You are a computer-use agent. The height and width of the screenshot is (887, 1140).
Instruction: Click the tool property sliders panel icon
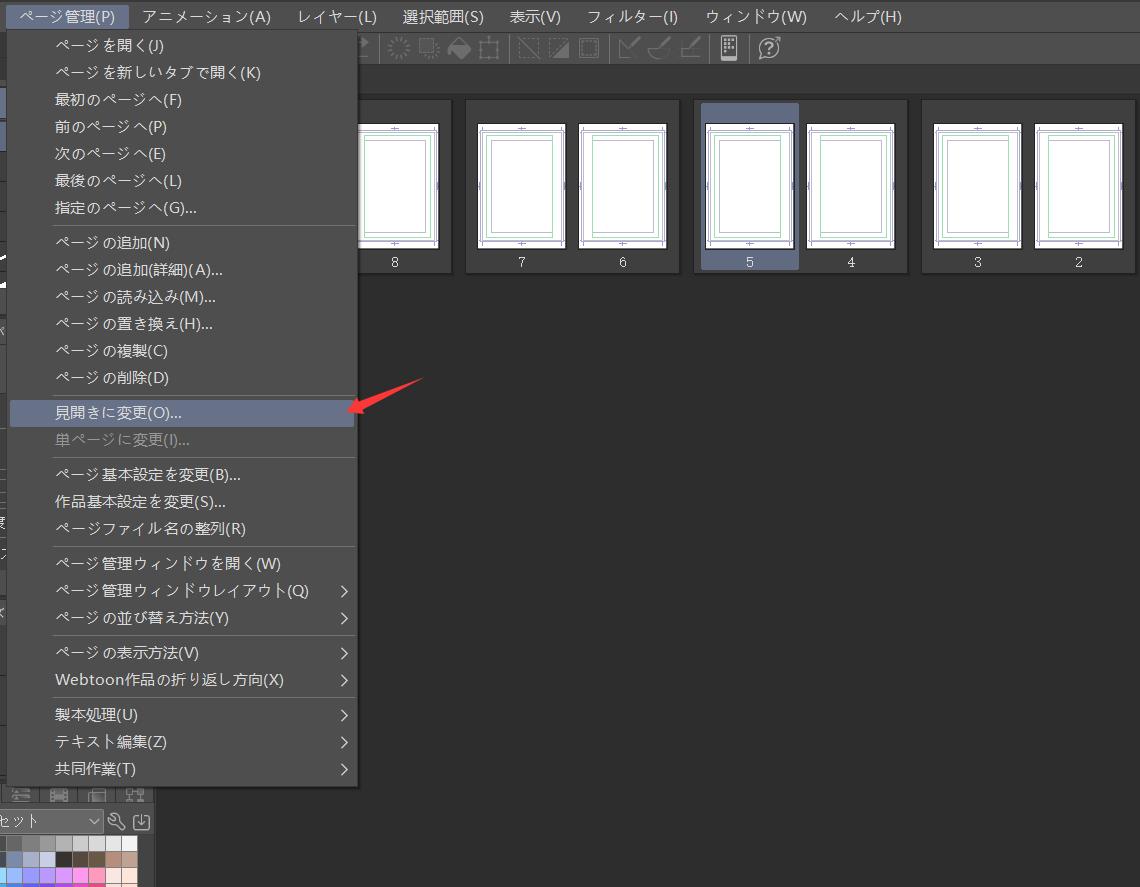22,794
